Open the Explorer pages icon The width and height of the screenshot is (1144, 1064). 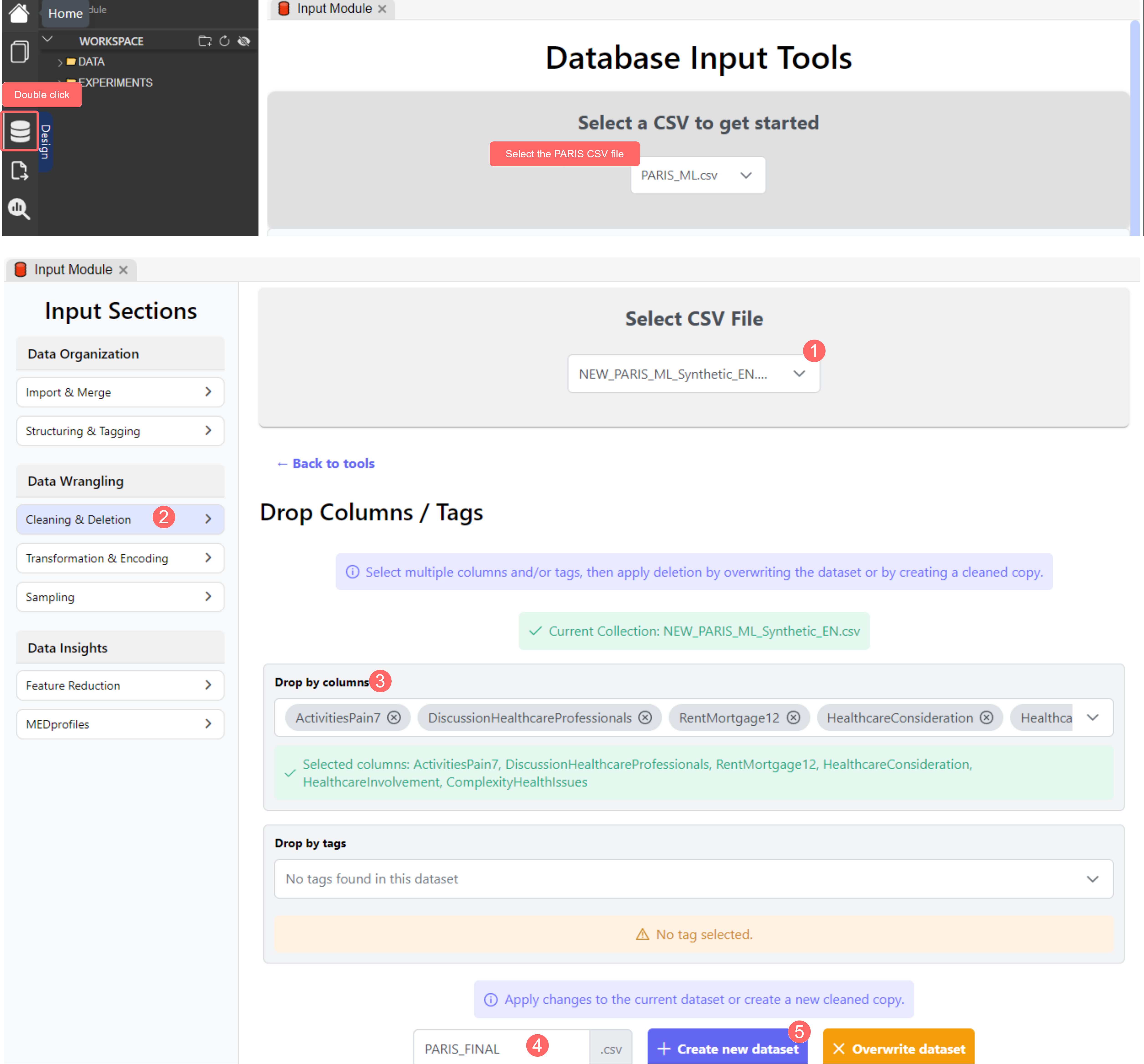pos(20,52)
